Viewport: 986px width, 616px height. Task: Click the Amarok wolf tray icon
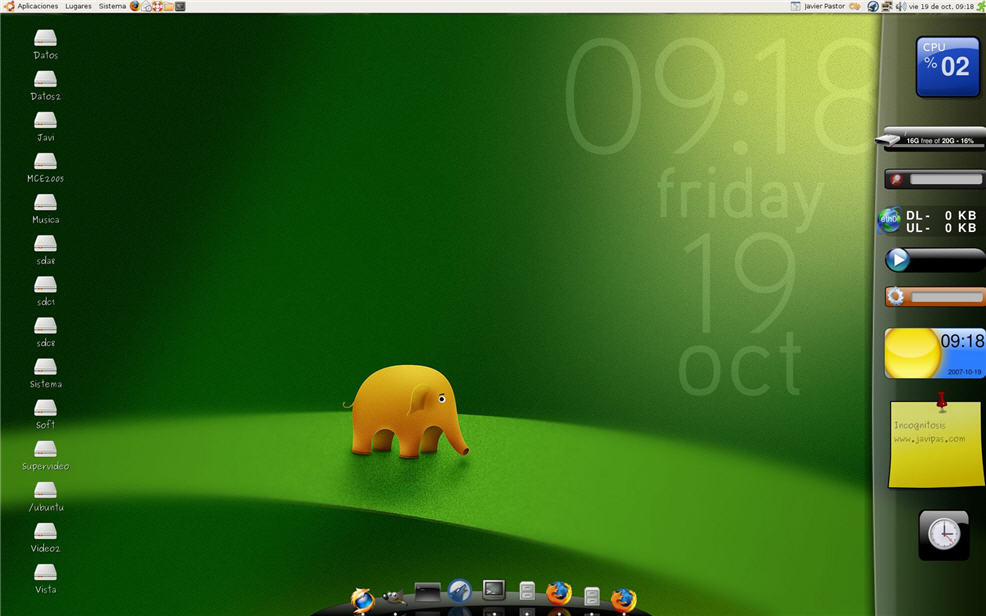873,6
